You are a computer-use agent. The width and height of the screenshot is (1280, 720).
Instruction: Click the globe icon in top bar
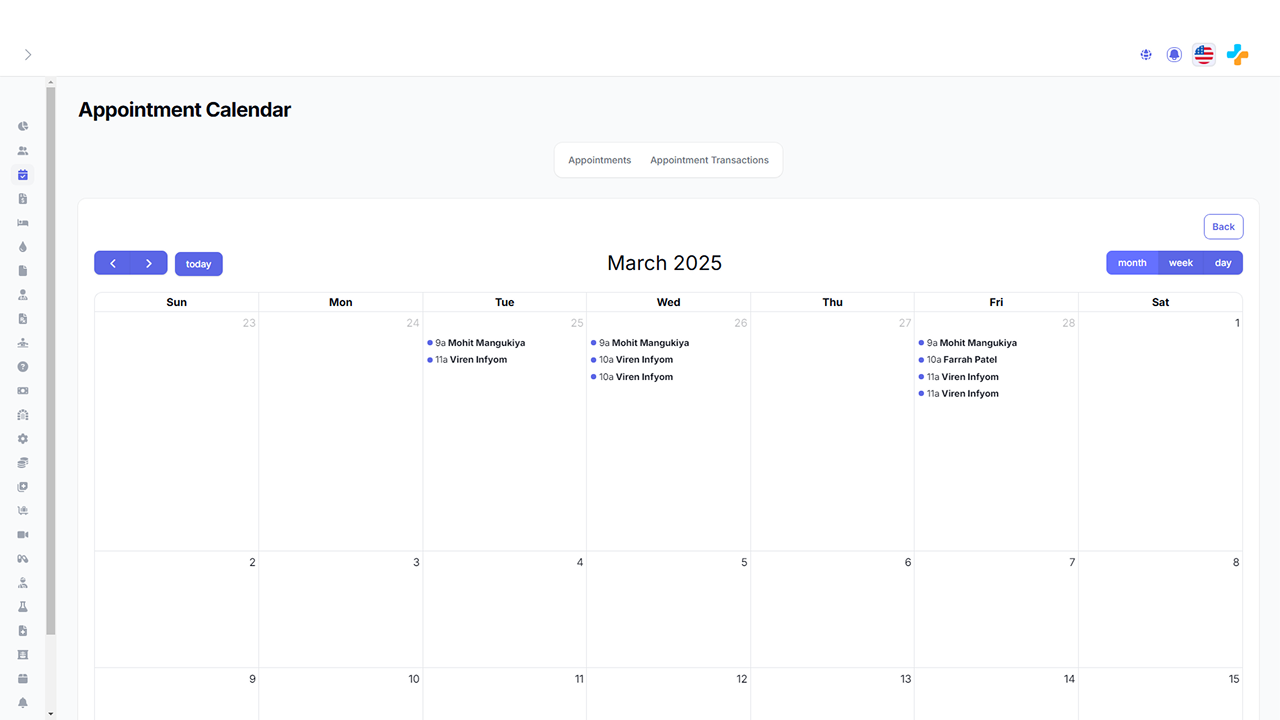pos(1146,55)
